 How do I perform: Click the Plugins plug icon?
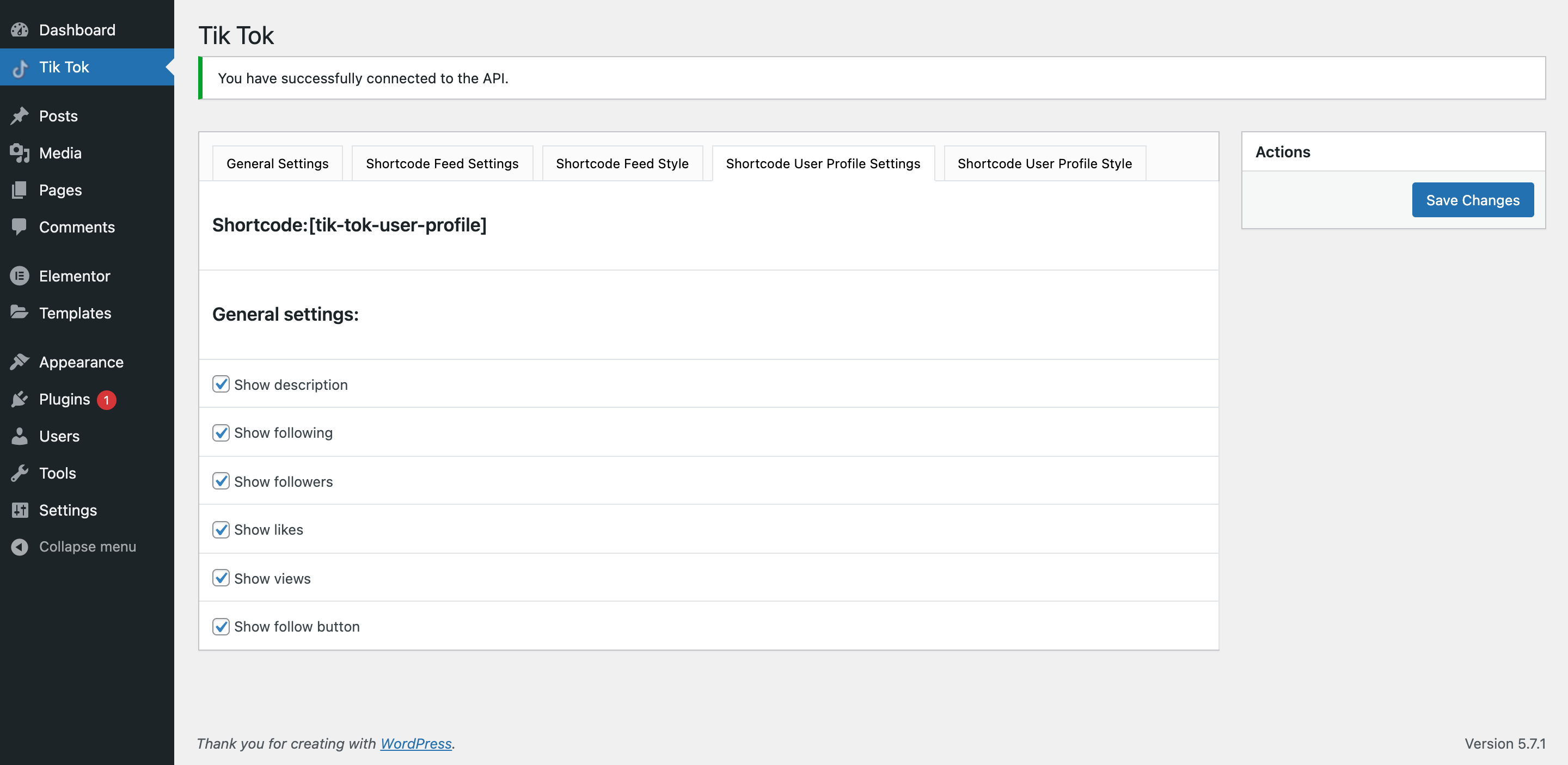(x=20, y=399)
